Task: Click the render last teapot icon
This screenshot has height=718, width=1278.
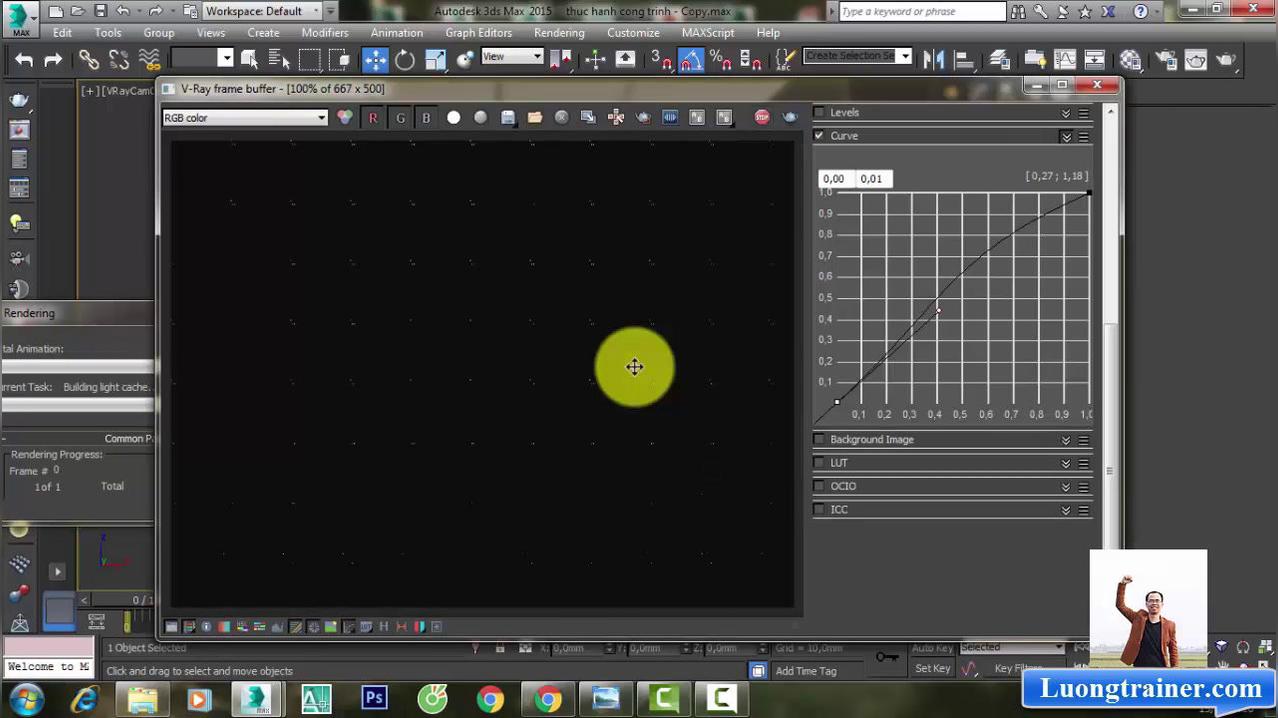Action: 790,118
